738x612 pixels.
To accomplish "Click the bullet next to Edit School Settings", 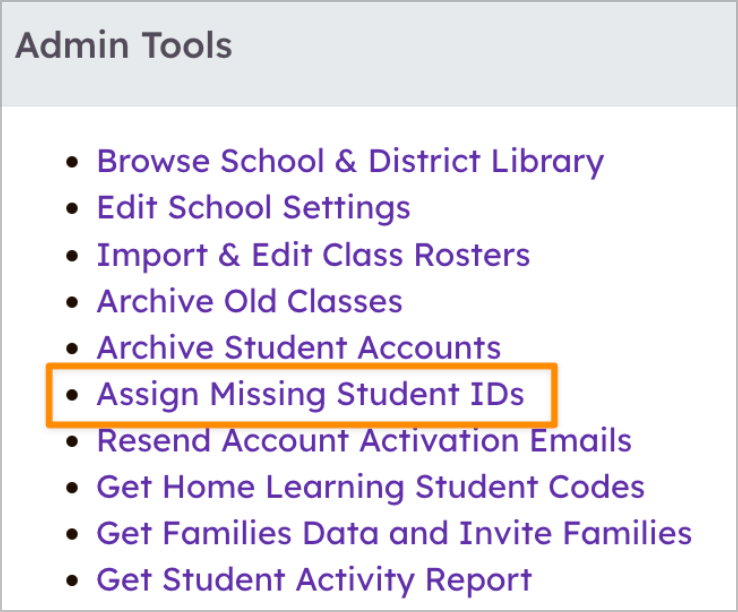I will 70,209.
